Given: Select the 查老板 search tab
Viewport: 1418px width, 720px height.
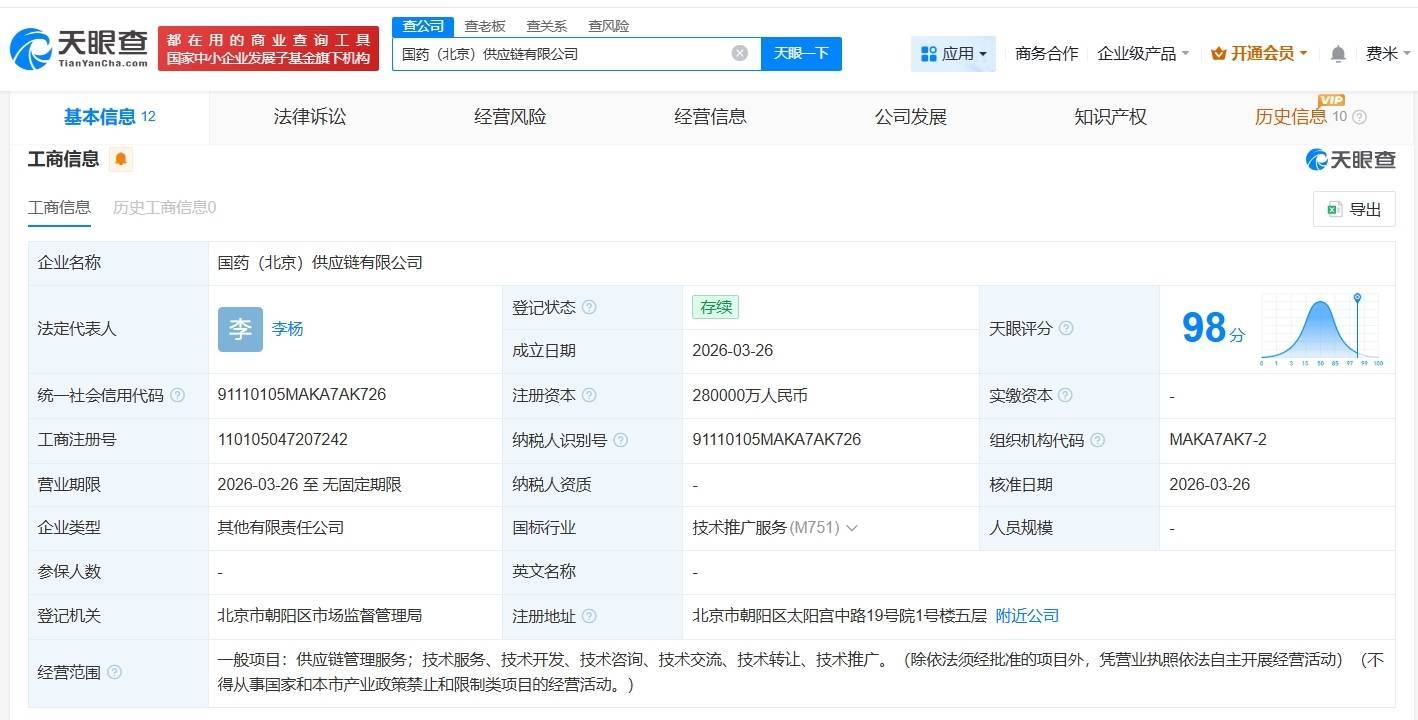Looking at the screenshot, I should [485, 26].
